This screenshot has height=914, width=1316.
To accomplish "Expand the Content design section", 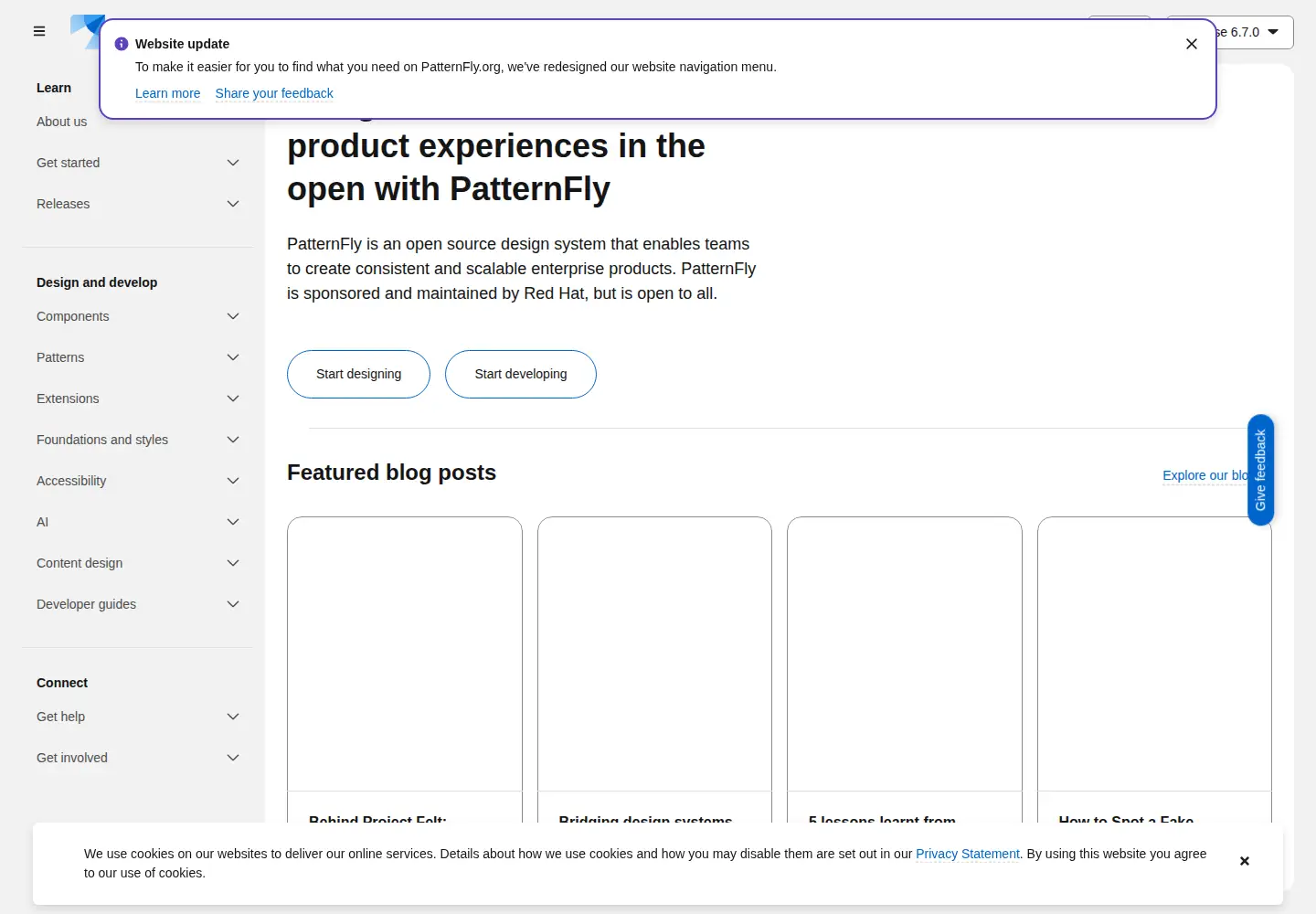I will tap(137, 563).
